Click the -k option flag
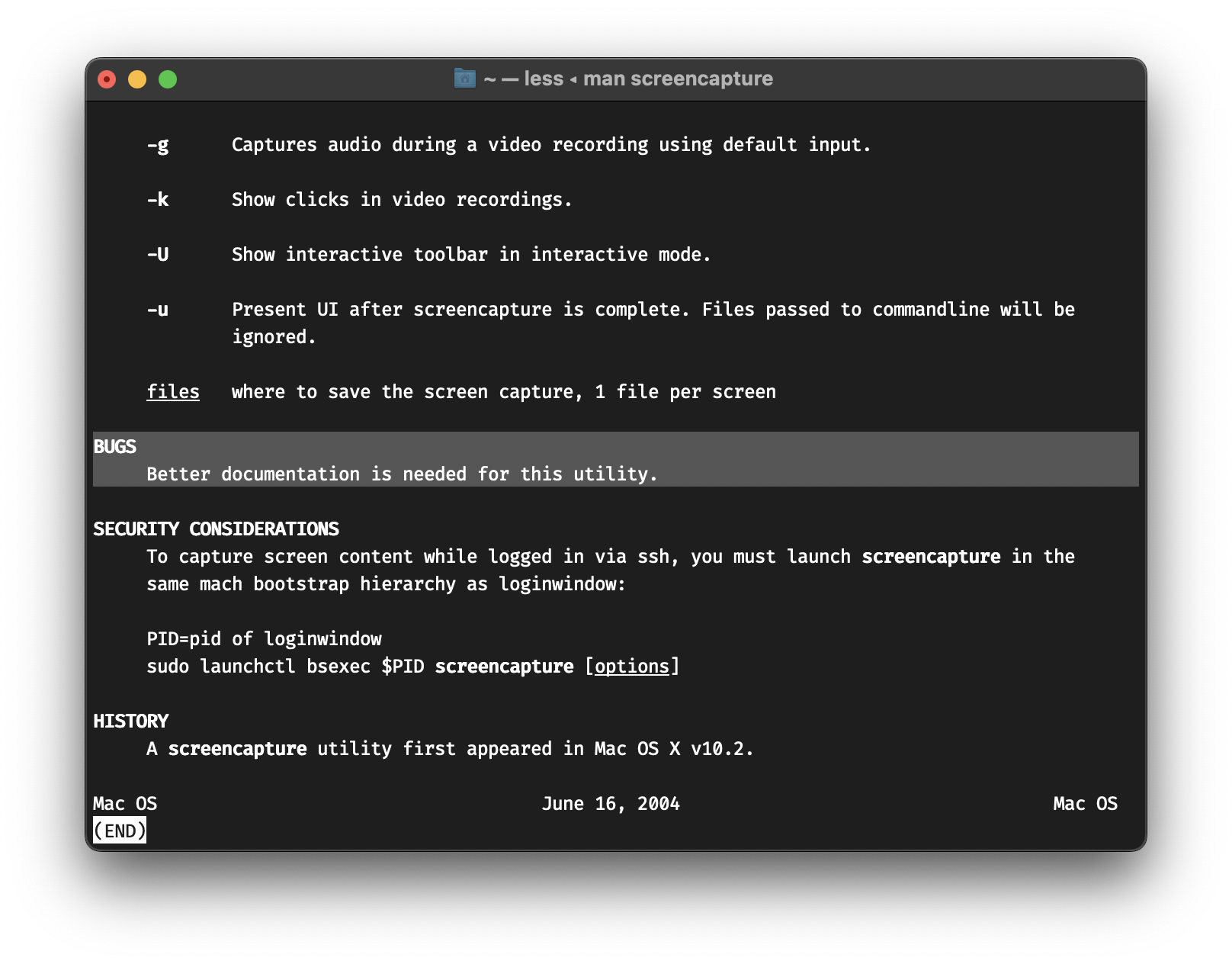 (158, 200)
